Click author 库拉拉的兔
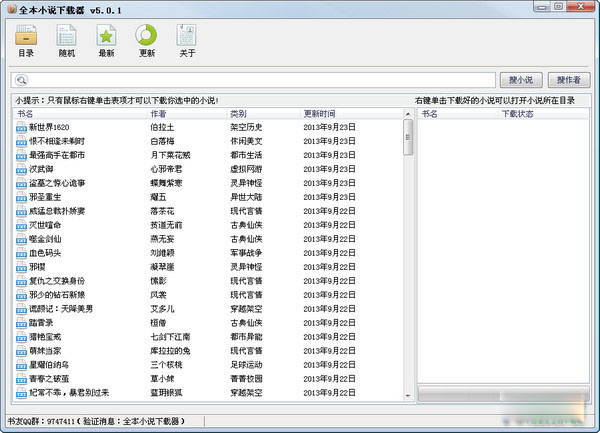This screenshot has height=433, width=600. point(170,351)
